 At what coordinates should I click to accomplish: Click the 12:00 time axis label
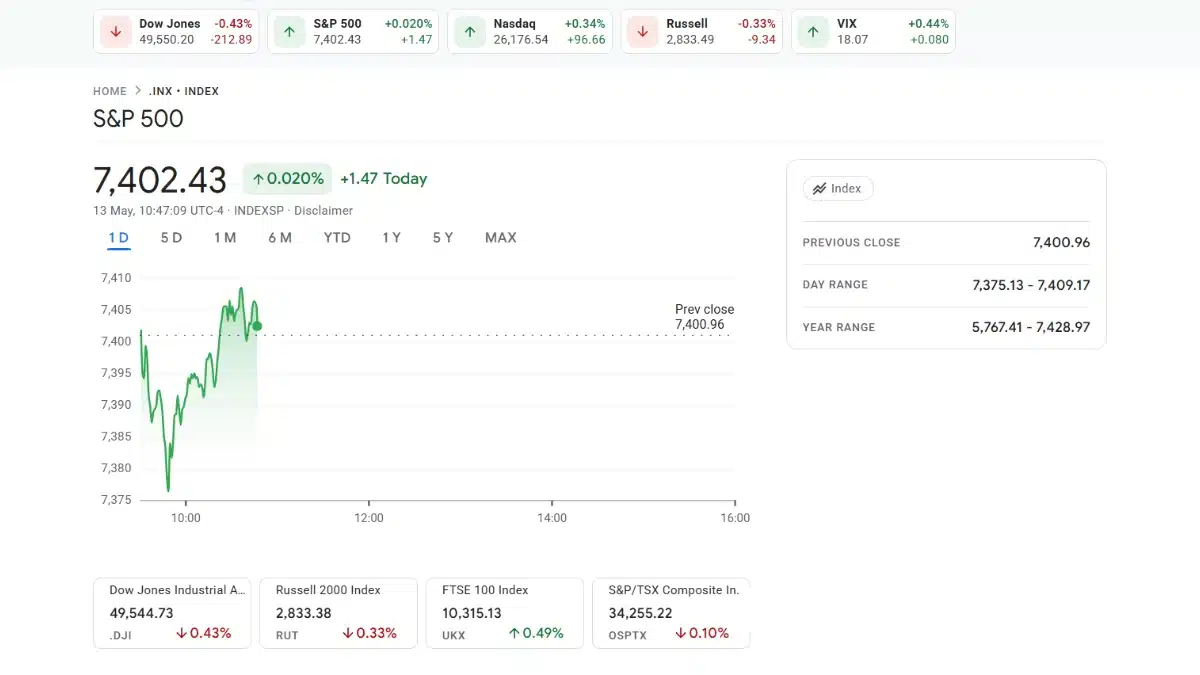(x=369, y=518)
